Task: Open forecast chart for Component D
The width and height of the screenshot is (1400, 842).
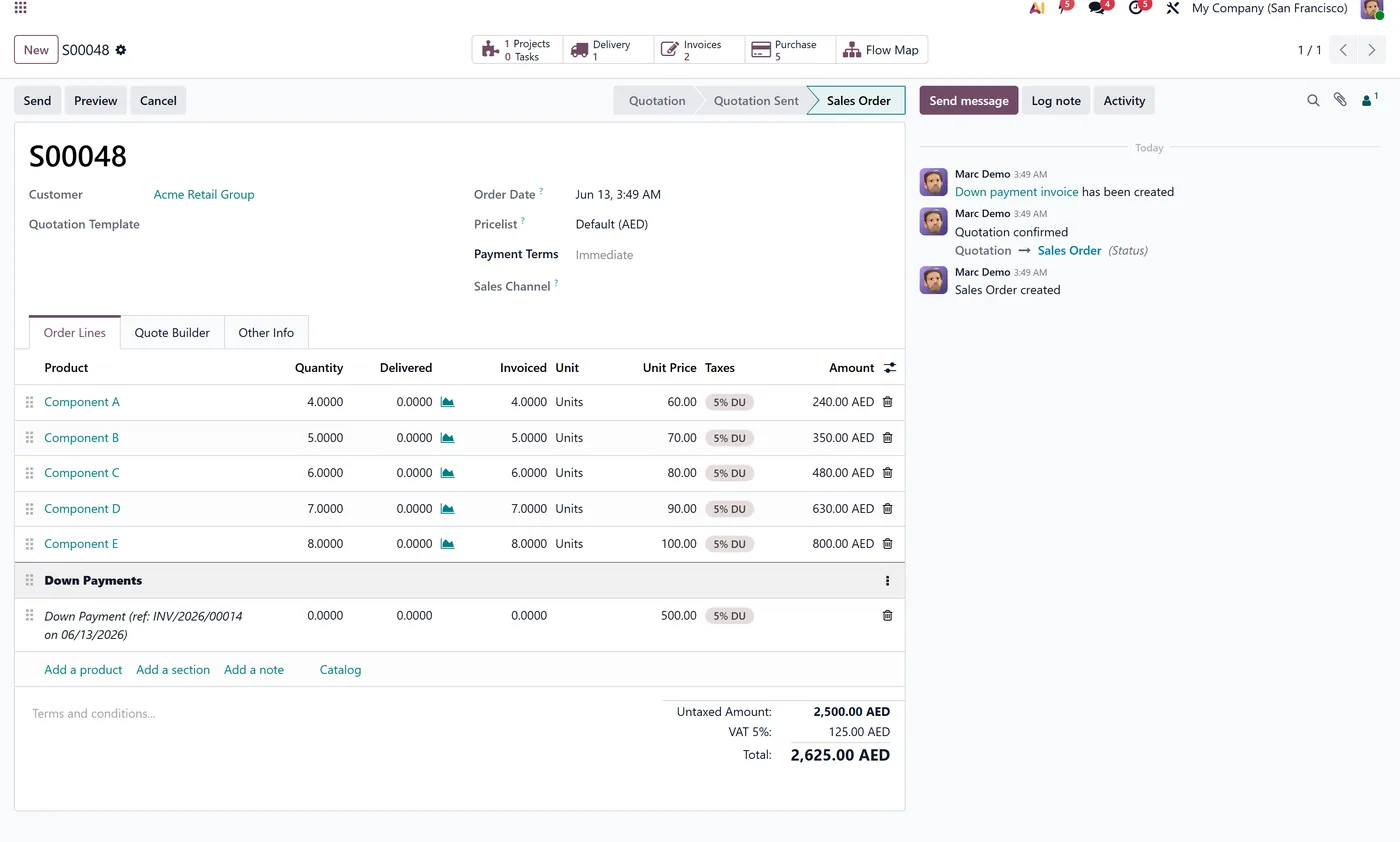Action: tap(448, 509)
